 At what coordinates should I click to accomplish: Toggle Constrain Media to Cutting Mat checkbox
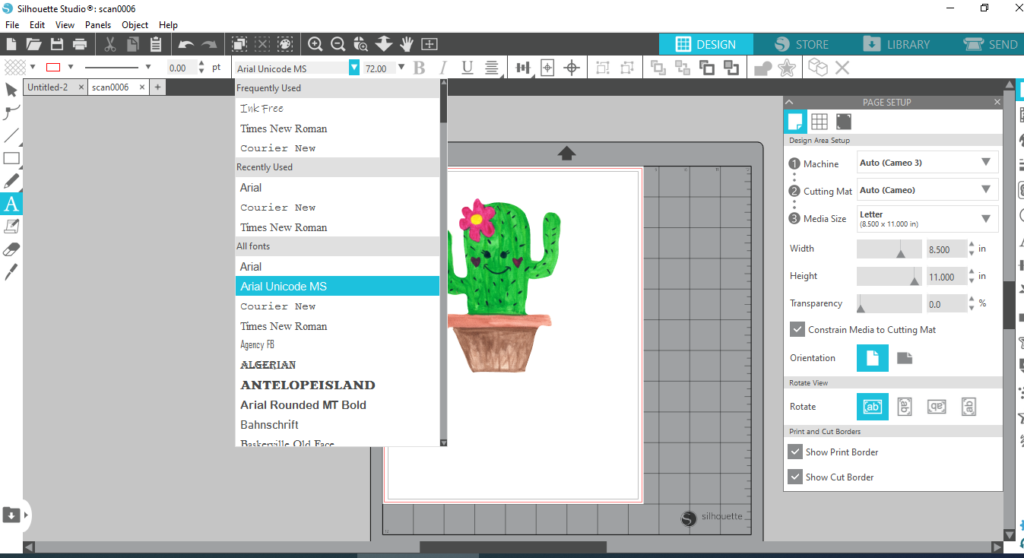click(797, 329)
